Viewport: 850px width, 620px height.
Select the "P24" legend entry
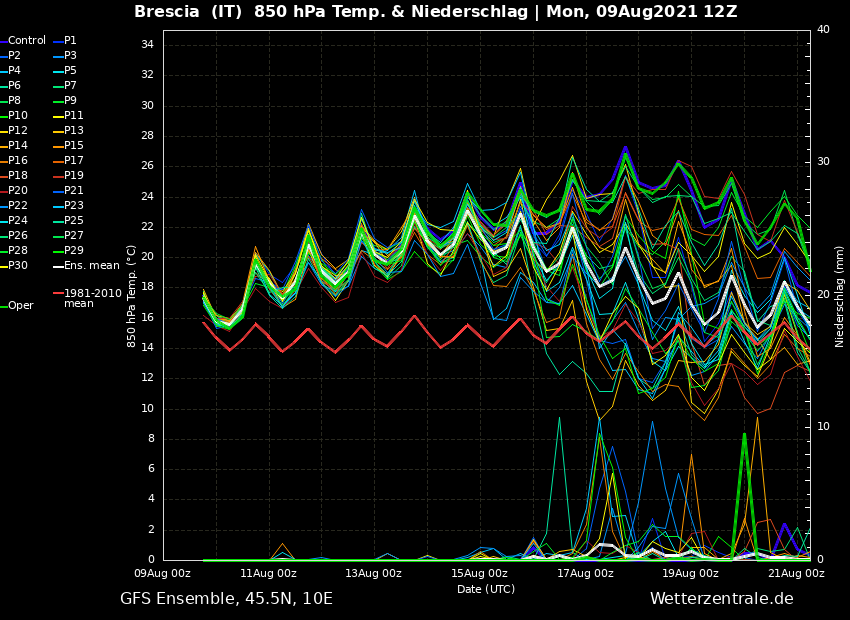[x=14, y=221]
